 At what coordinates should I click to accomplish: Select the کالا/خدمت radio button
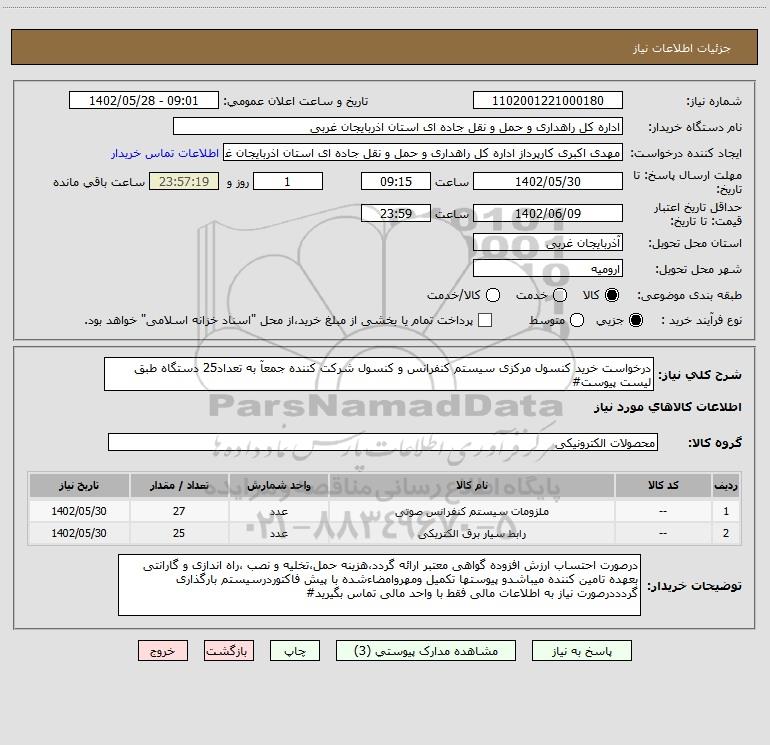coord(493,295)
